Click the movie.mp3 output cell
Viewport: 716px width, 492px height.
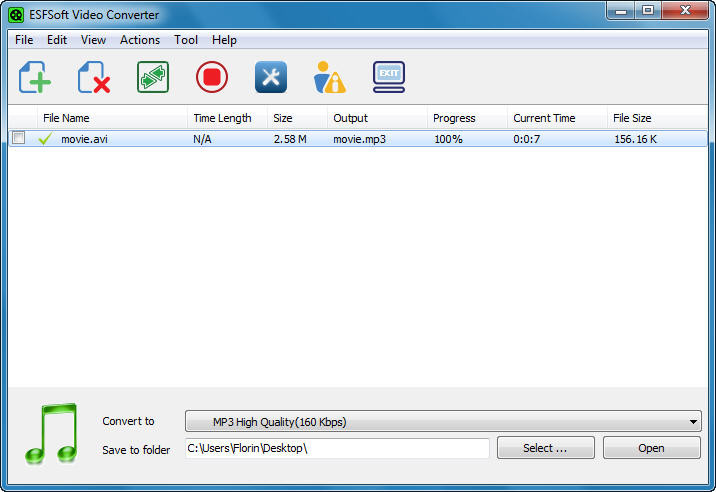pos(359,139)
